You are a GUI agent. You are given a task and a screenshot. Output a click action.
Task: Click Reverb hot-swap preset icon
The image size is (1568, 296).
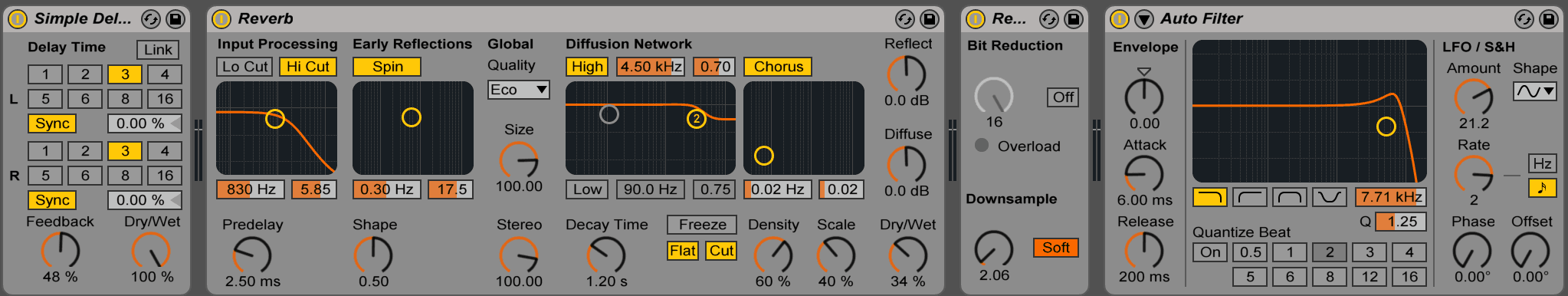pos(905,19)
